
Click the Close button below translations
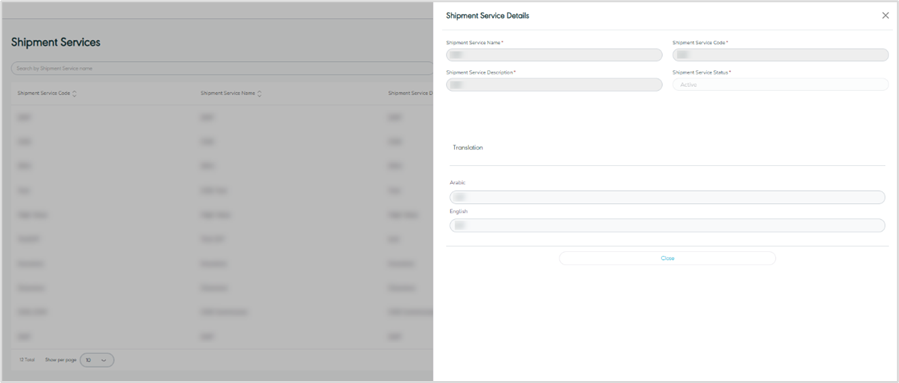coord(667,258)
